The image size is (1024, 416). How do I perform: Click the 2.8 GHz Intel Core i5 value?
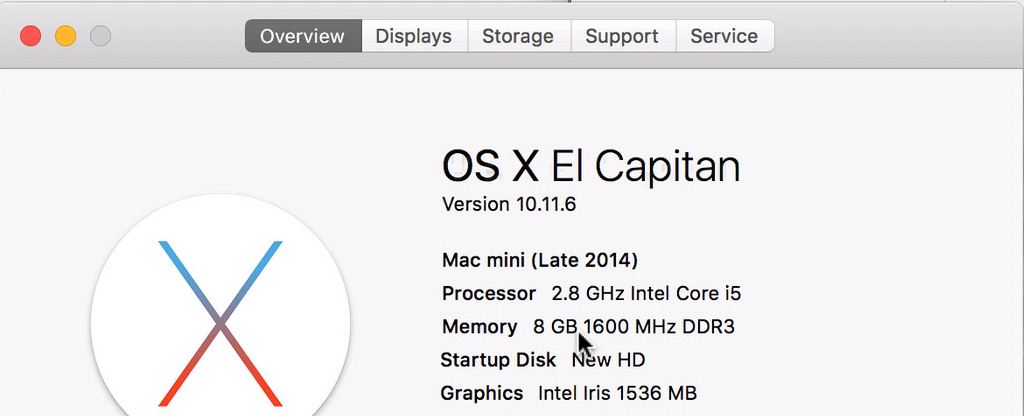pos(647,293)
